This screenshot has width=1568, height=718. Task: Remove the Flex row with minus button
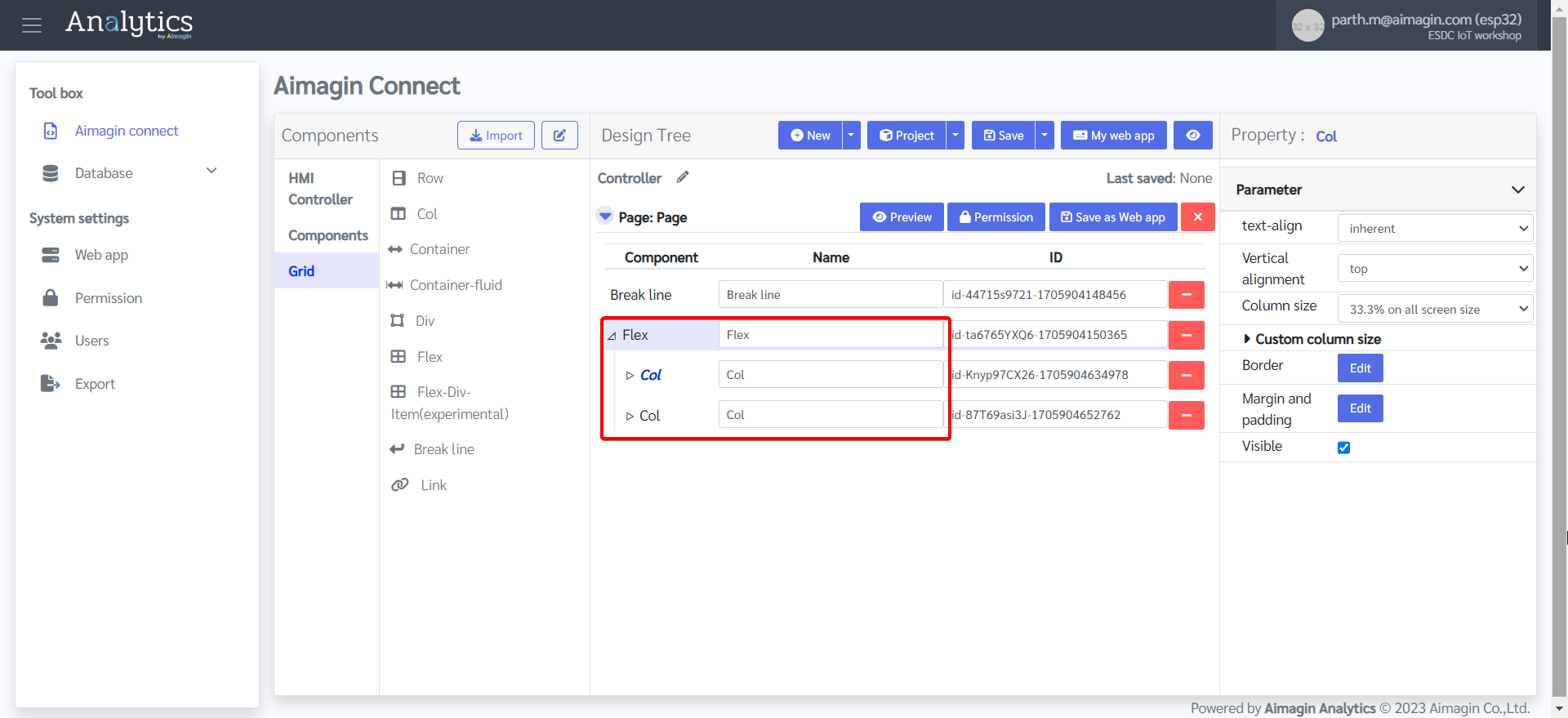[1187, 335]
